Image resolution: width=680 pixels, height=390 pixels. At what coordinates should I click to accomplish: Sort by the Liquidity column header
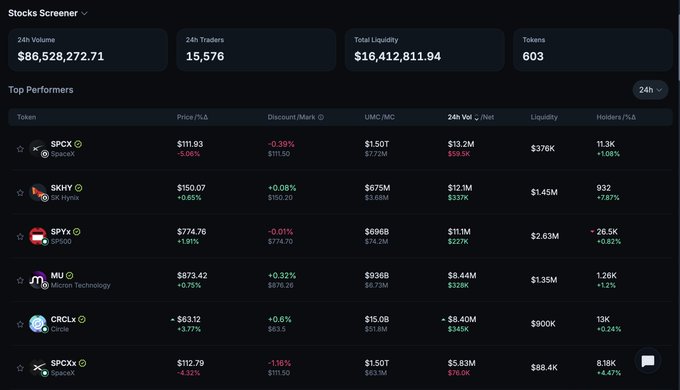point(544,117)
